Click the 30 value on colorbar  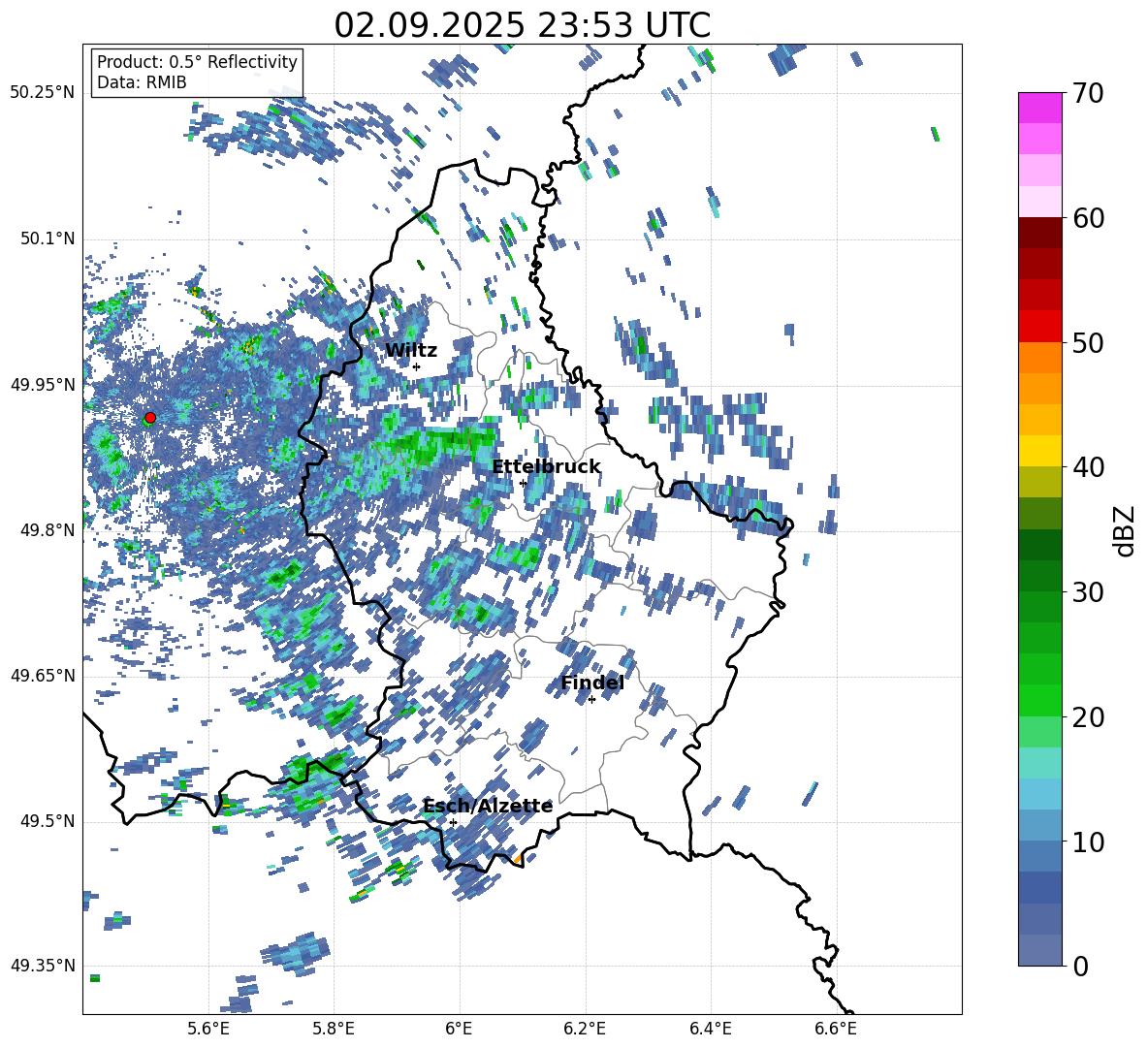pyautogui.click(x=1088, y=592)
